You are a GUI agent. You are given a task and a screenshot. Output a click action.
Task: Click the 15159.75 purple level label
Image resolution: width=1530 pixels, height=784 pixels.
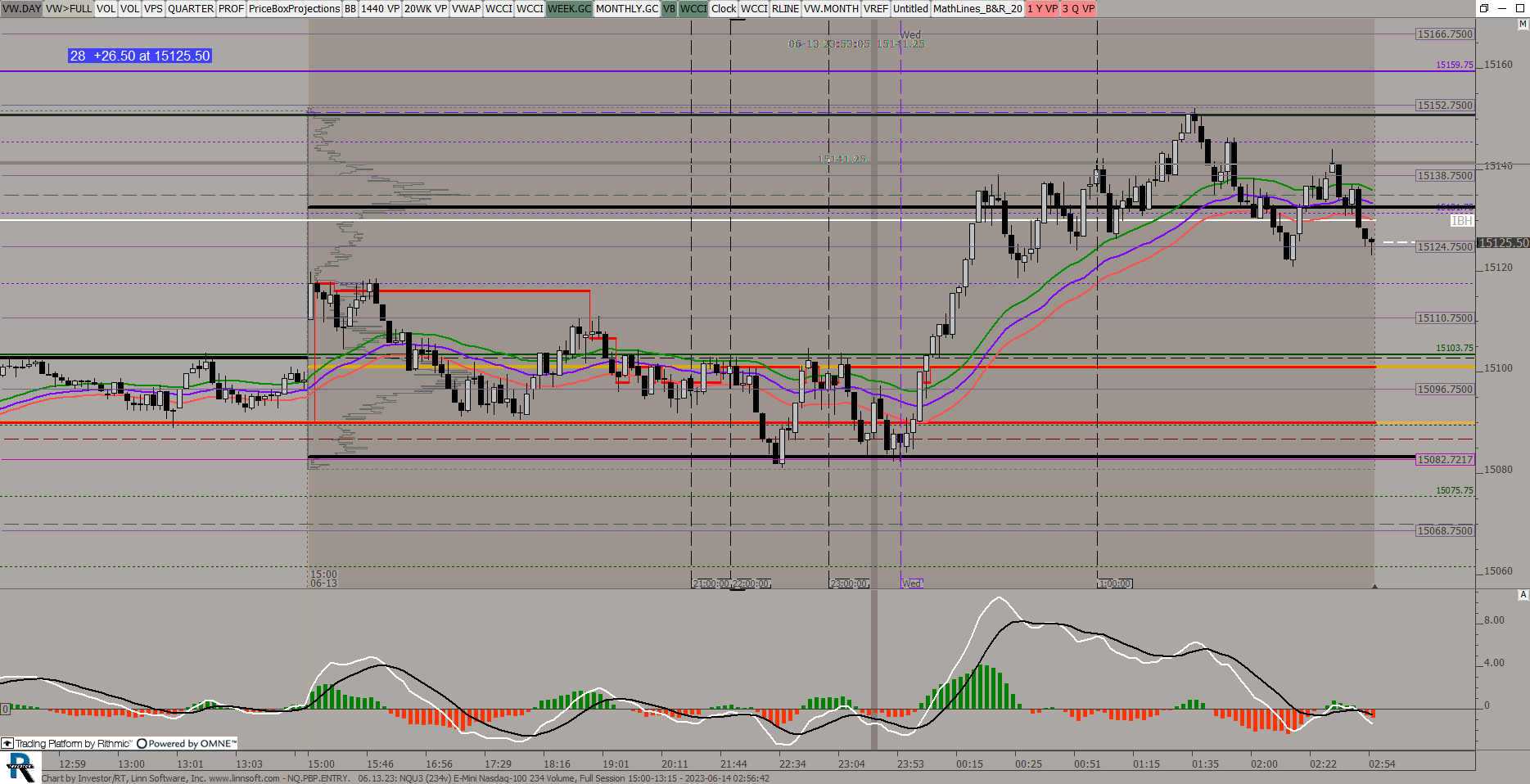[x=1454, y=65]
